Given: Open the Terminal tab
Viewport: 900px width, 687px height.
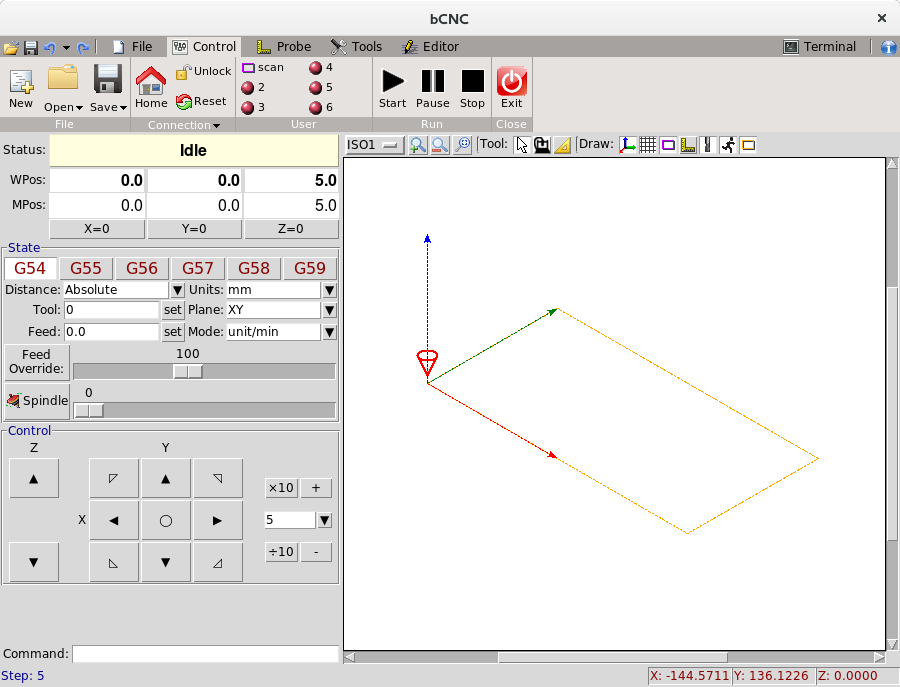Looking at the screenshot, I should pos(820,47).
